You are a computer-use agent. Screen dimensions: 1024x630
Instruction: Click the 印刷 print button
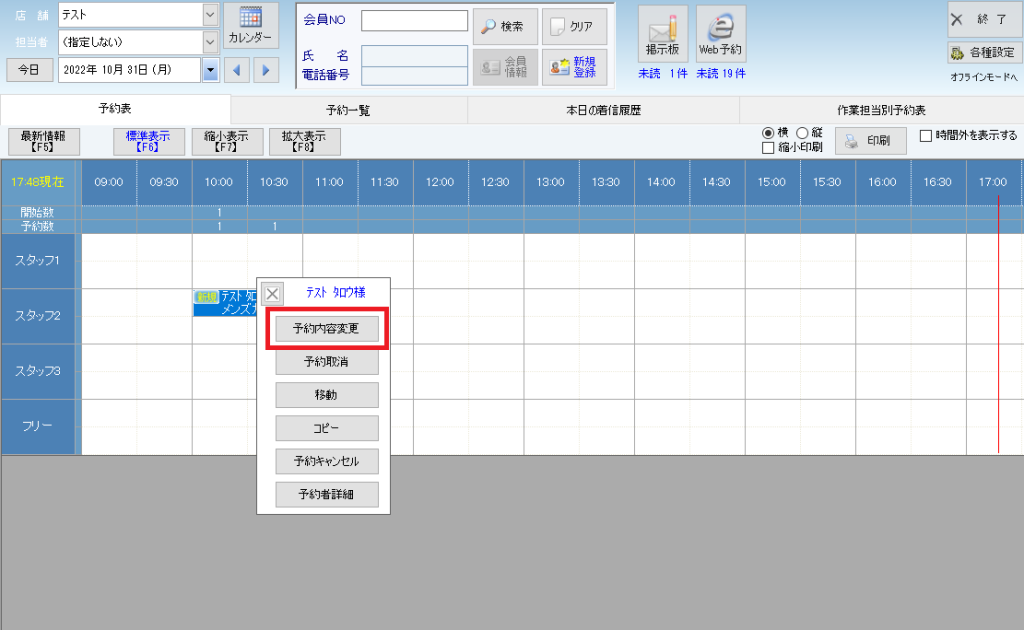(870, 141)
